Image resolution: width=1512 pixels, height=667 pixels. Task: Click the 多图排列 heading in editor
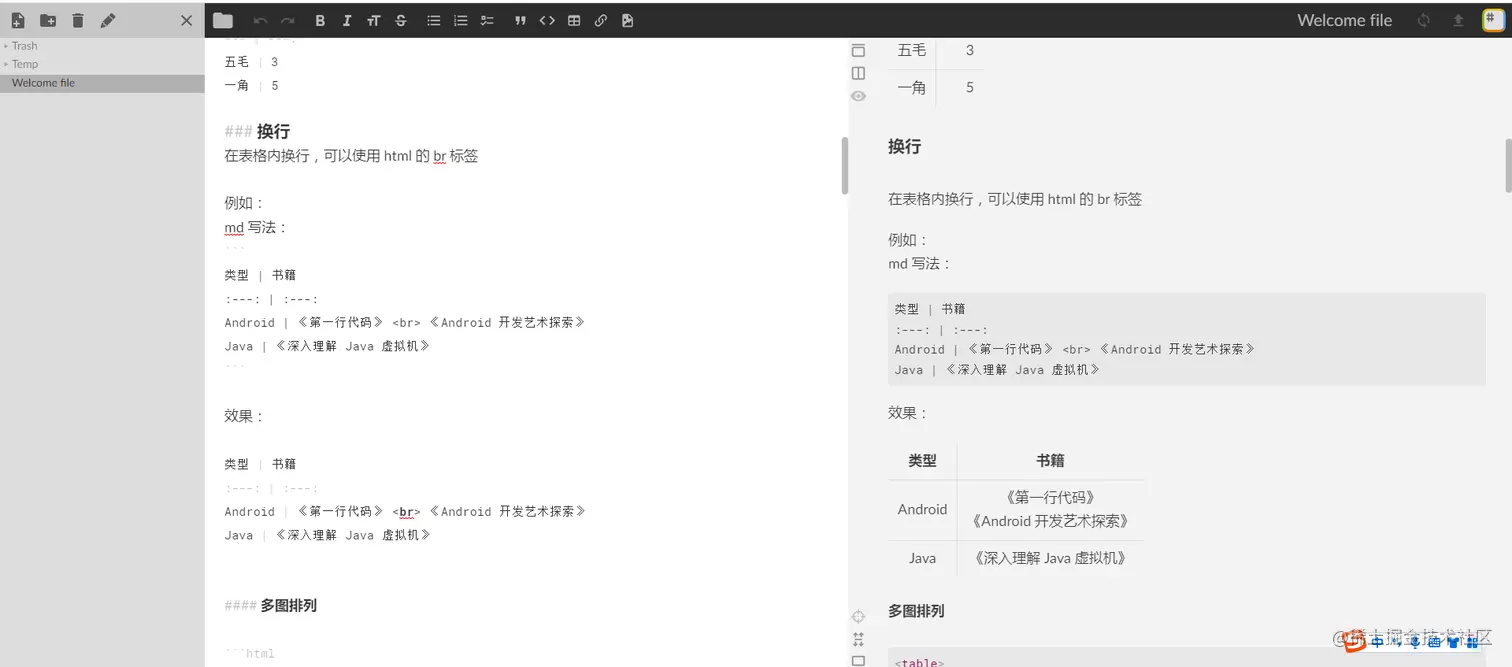point(289,605)
